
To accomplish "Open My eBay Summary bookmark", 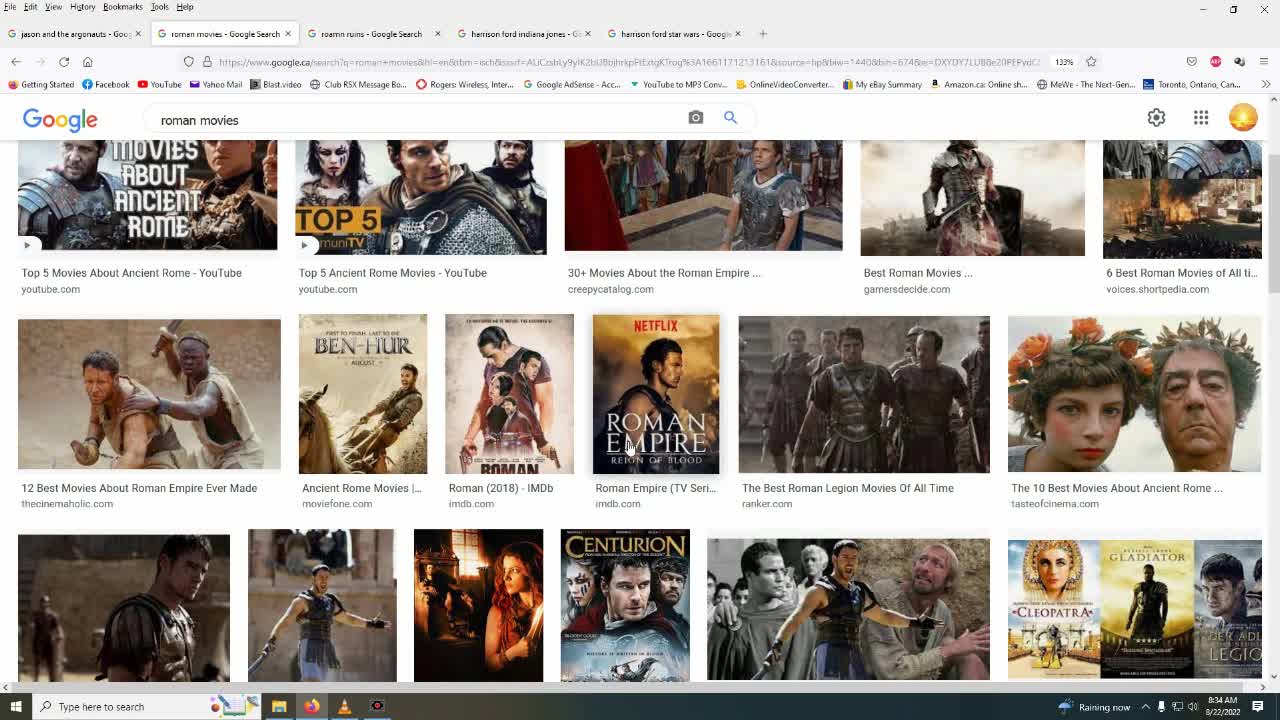I will coord(881,84).
